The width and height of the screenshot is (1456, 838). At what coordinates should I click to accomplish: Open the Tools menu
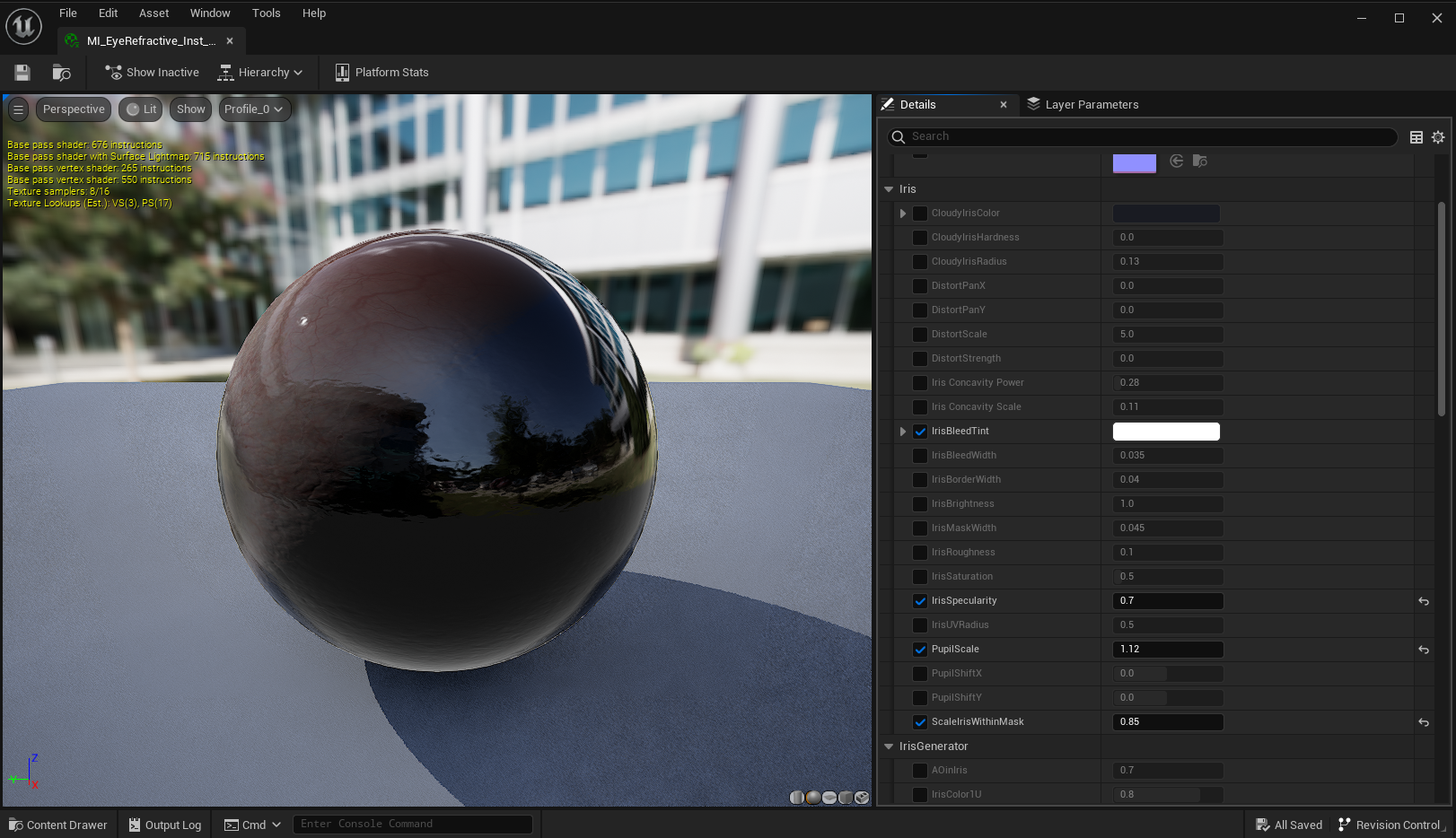tap(267, 13)
